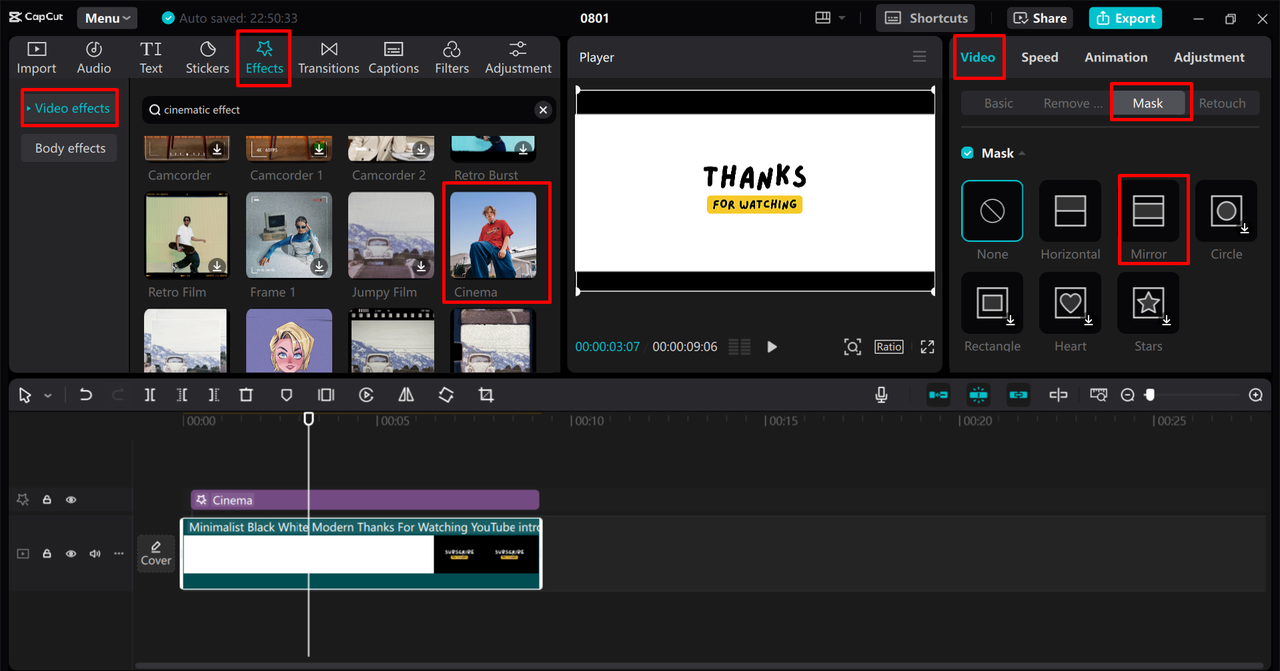Viewport: 1280px width, 671px height.
Task: Zoom in the timeline
Action: pos(1256,395)
